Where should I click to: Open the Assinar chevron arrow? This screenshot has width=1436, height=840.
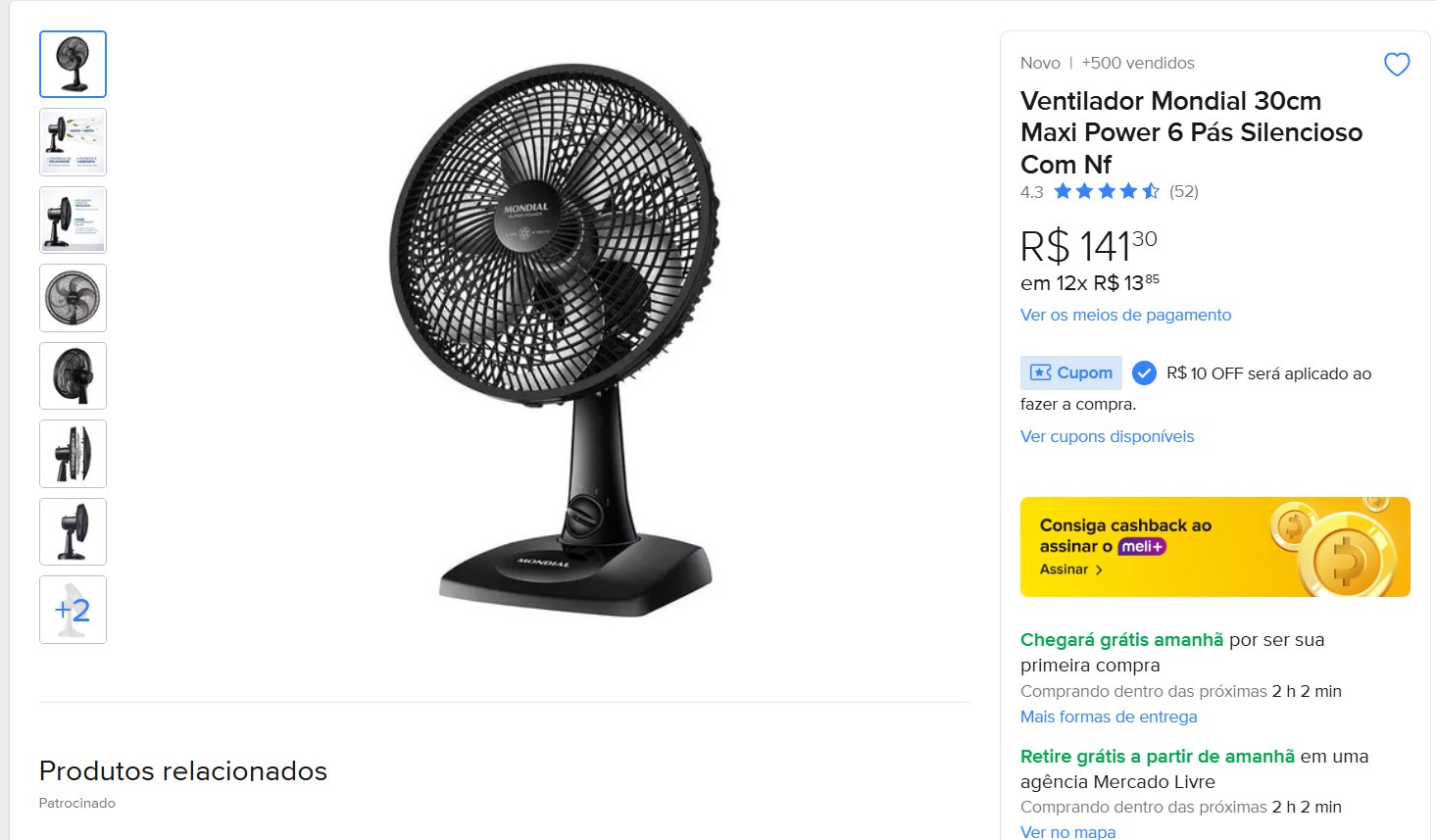point(1099,569)
